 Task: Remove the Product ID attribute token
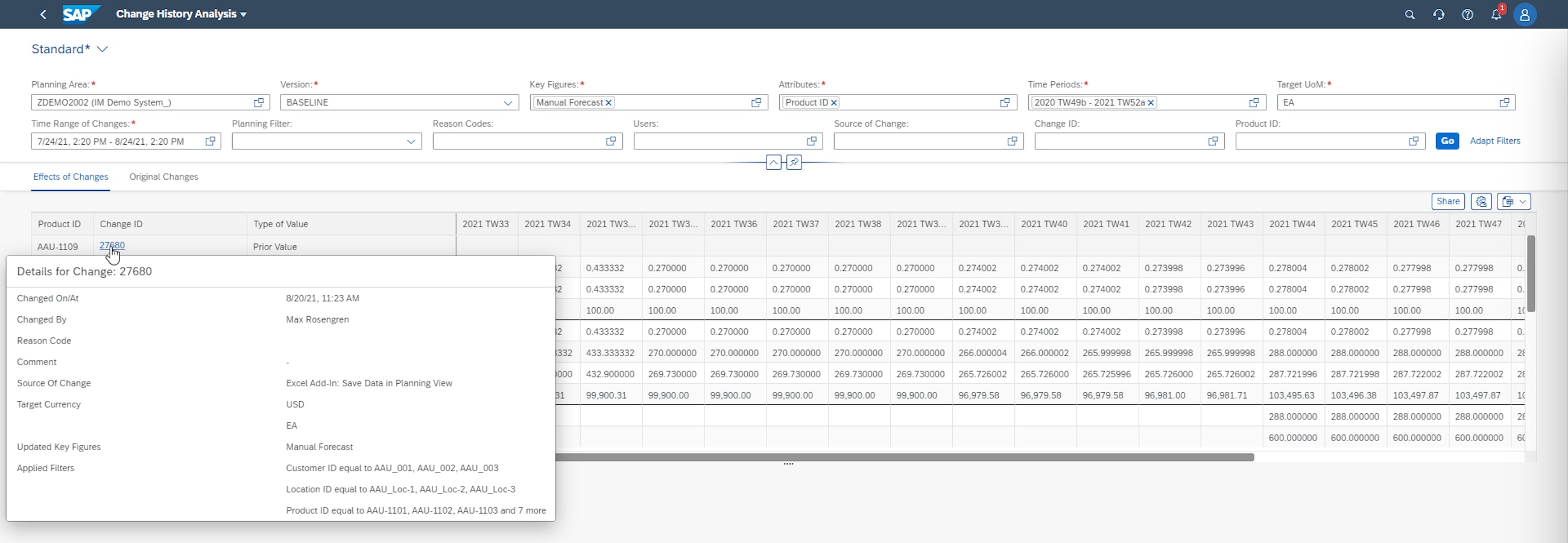[x=834, y=103]
